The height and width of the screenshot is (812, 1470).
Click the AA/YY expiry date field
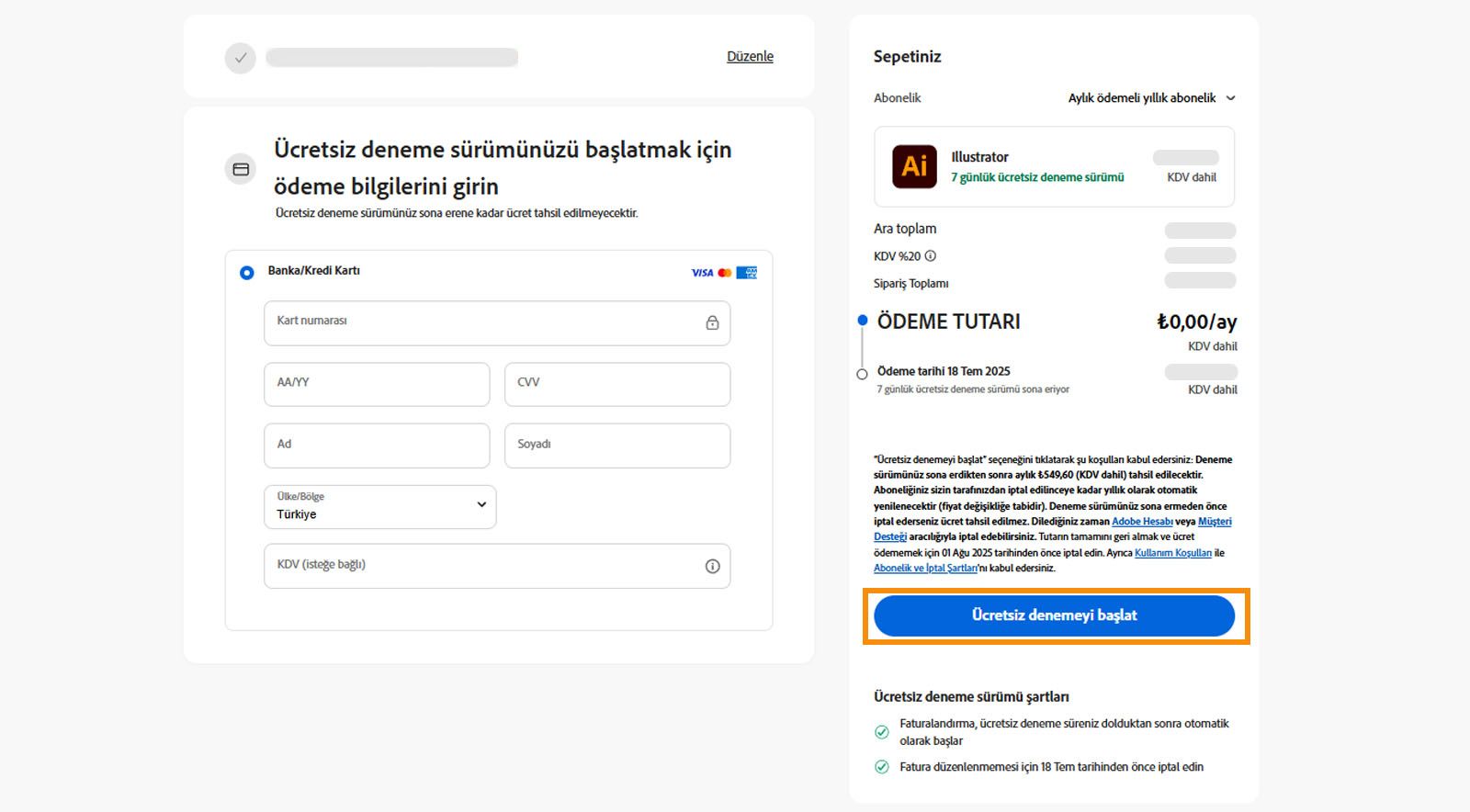coord(377,384)
